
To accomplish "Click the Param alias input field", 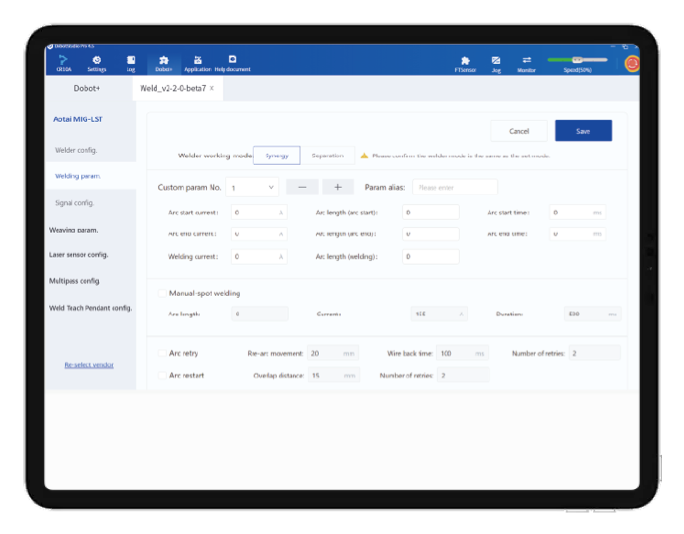I will pyautogui.click(x=454, y=187).
